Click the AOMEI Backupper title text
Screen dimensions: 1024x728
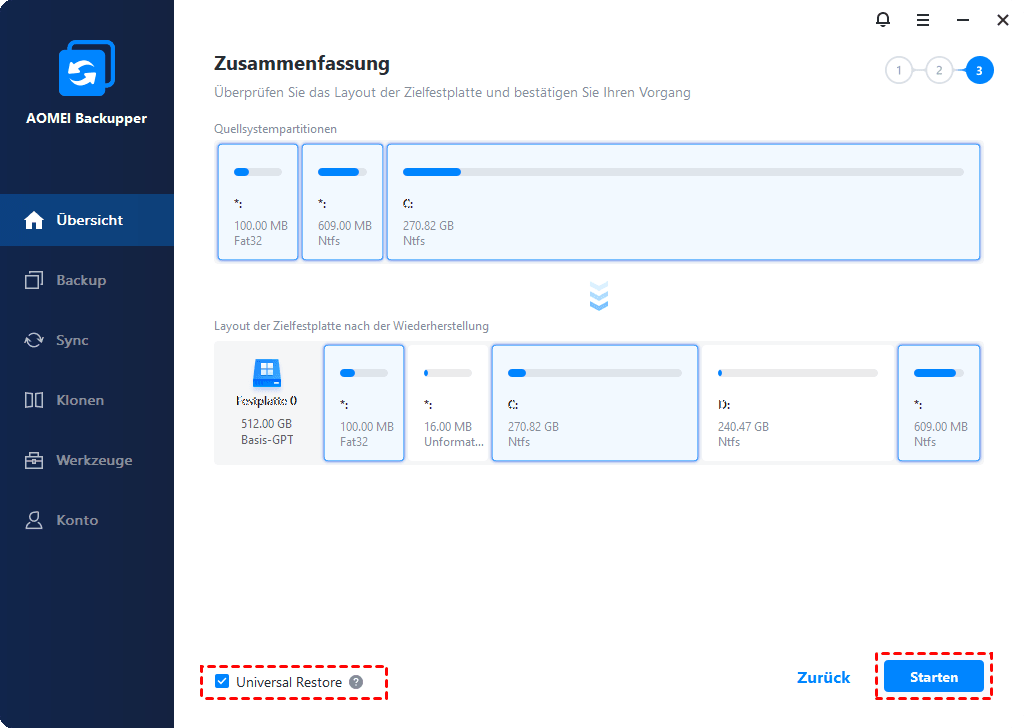[86, 118]
